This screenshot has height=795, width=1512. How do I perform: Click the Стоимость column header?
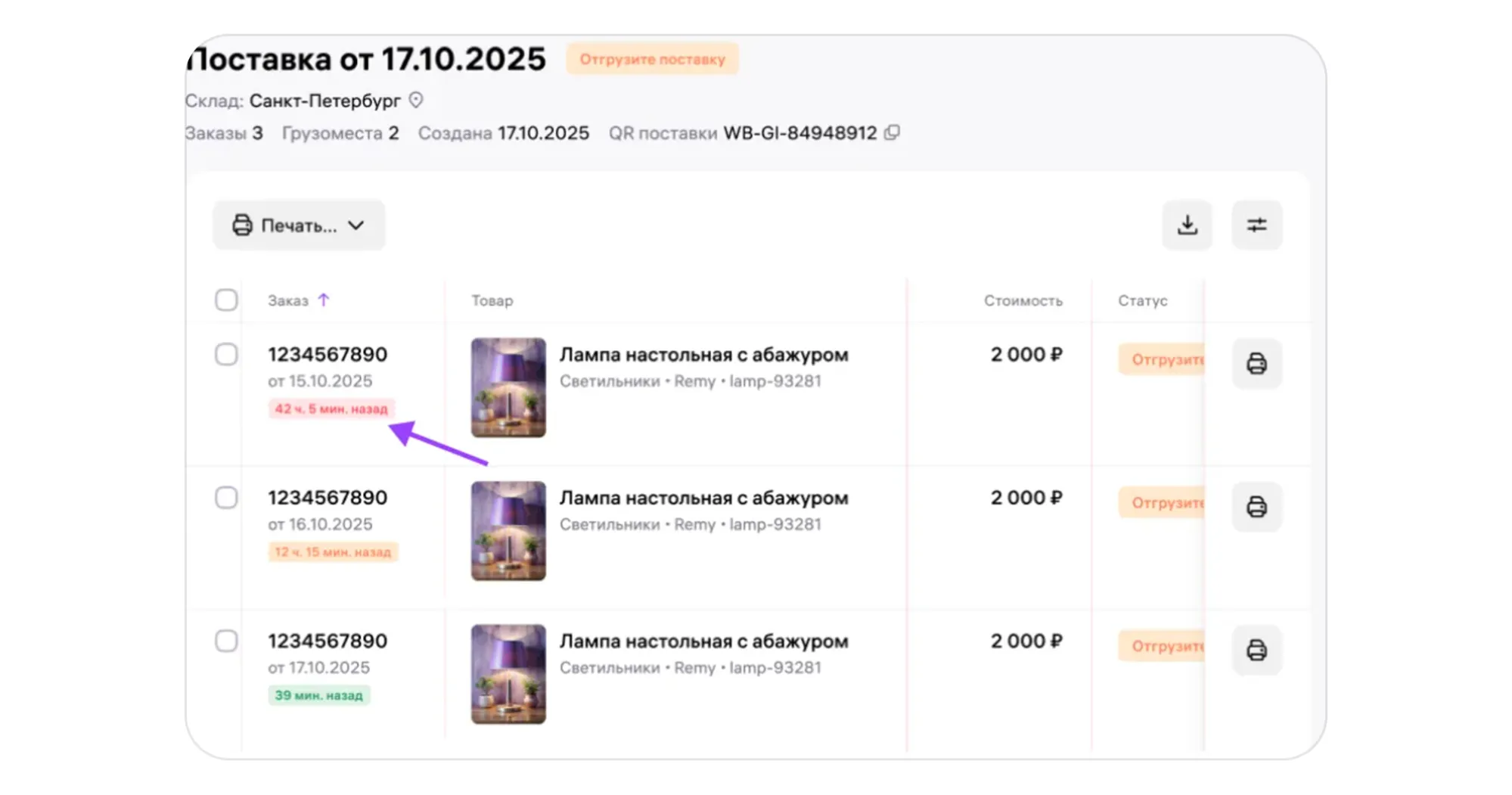(1023, 301)
